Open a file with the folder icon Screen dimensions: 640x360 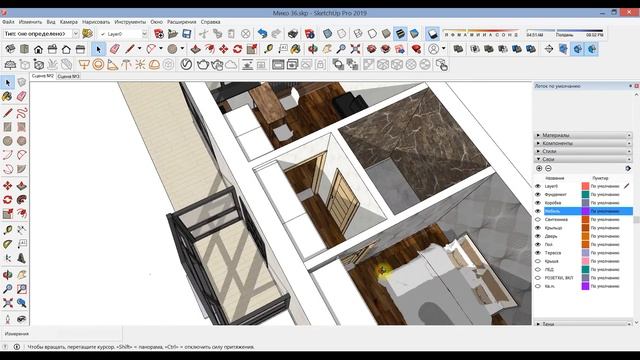pyautogui.click(x=173, y=33)
